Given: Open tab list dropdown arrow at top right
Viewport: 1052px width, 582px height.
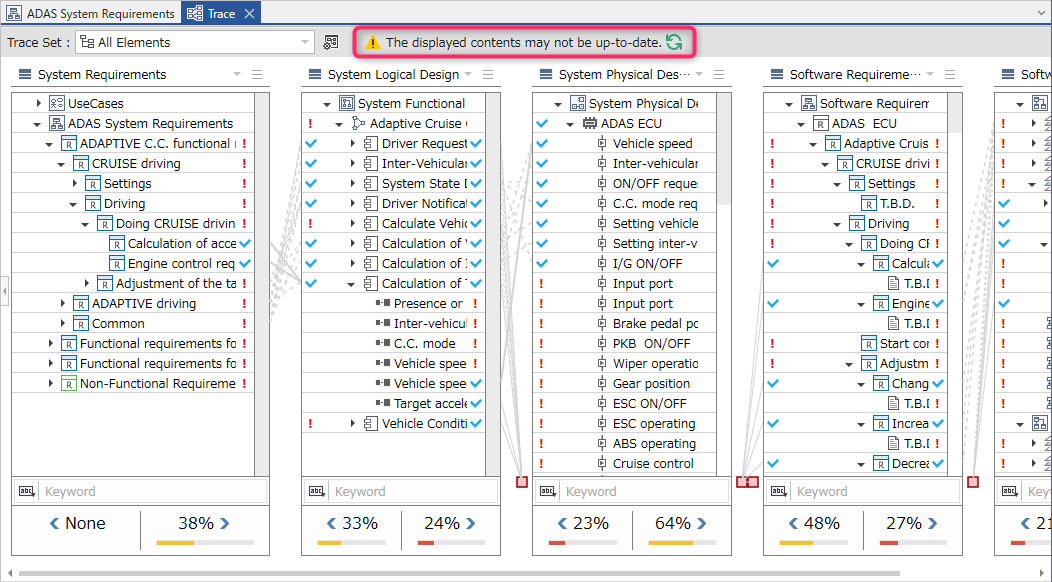Looking at the screenshot, I should (x=1041, y=13).
